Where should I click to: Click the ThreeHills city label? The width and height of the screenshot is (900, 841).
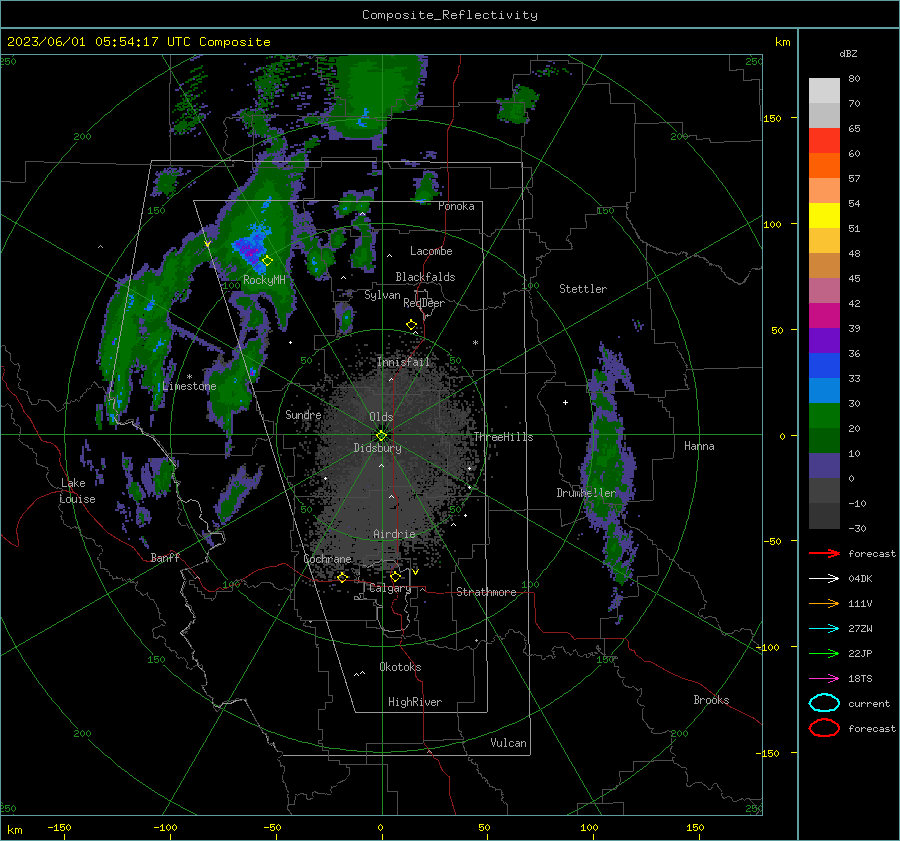503,437
